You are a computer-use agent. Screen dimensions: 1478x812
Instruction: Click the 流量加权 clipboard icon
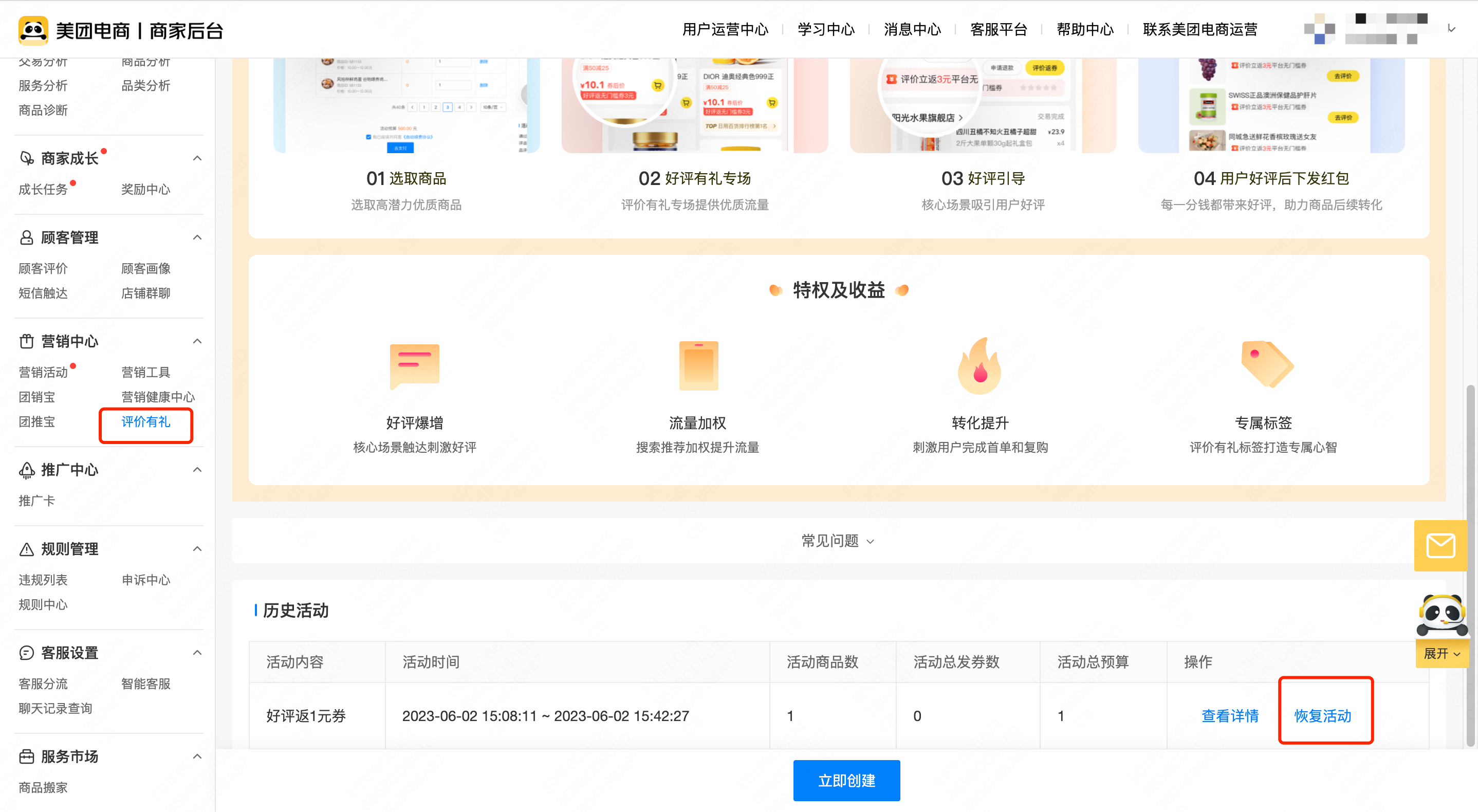pos(698,365)
